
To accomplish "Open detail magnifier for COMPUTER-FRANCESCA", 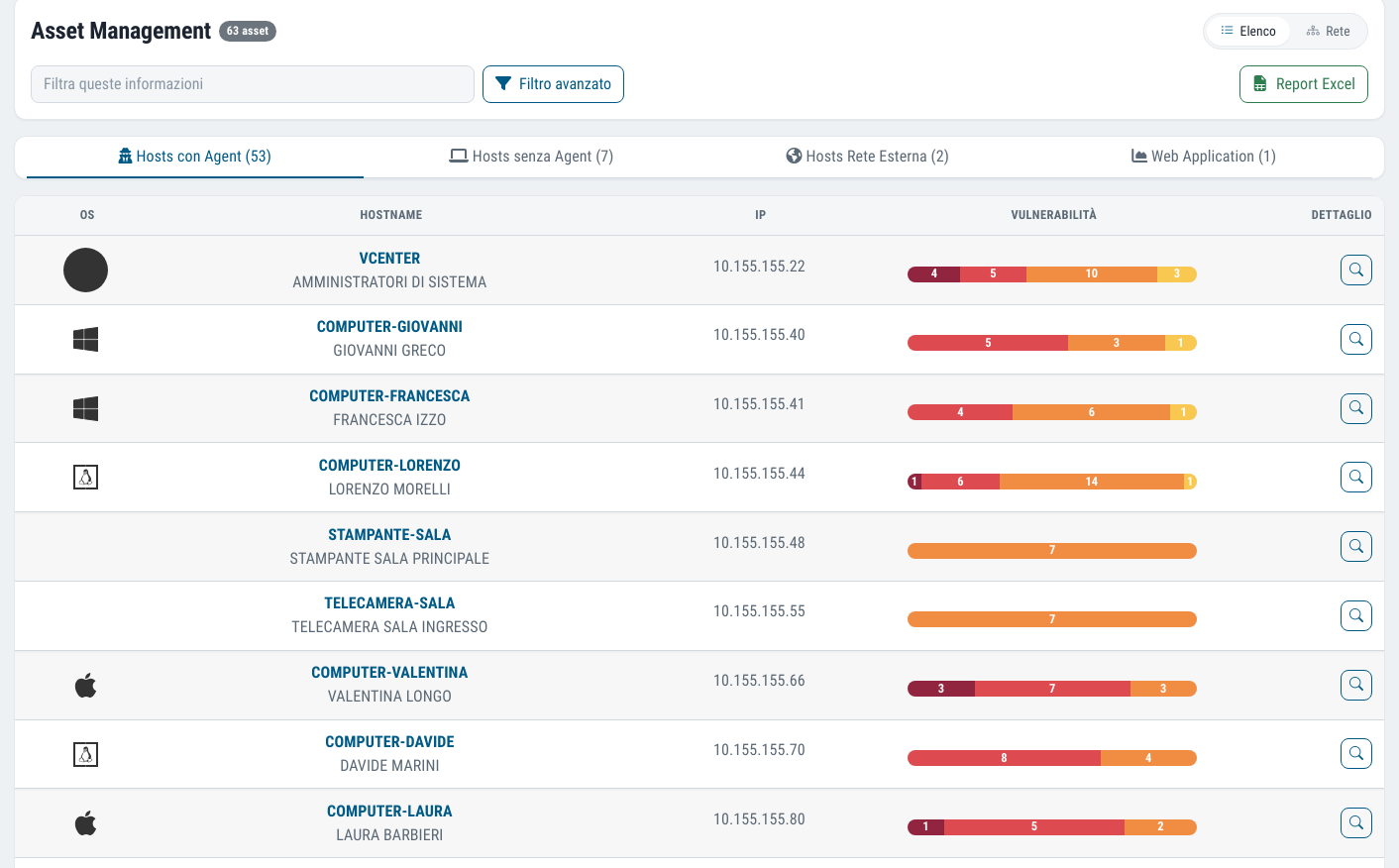I will 1355,407.
